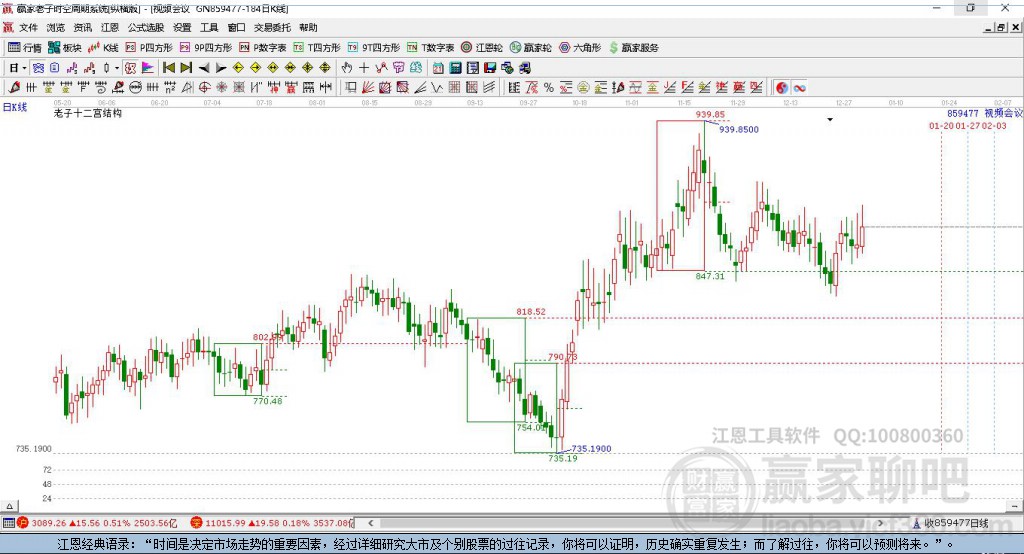Open the 六角形 hexagon tool
Screen dimensions: 1024x554
coord(580,48)
